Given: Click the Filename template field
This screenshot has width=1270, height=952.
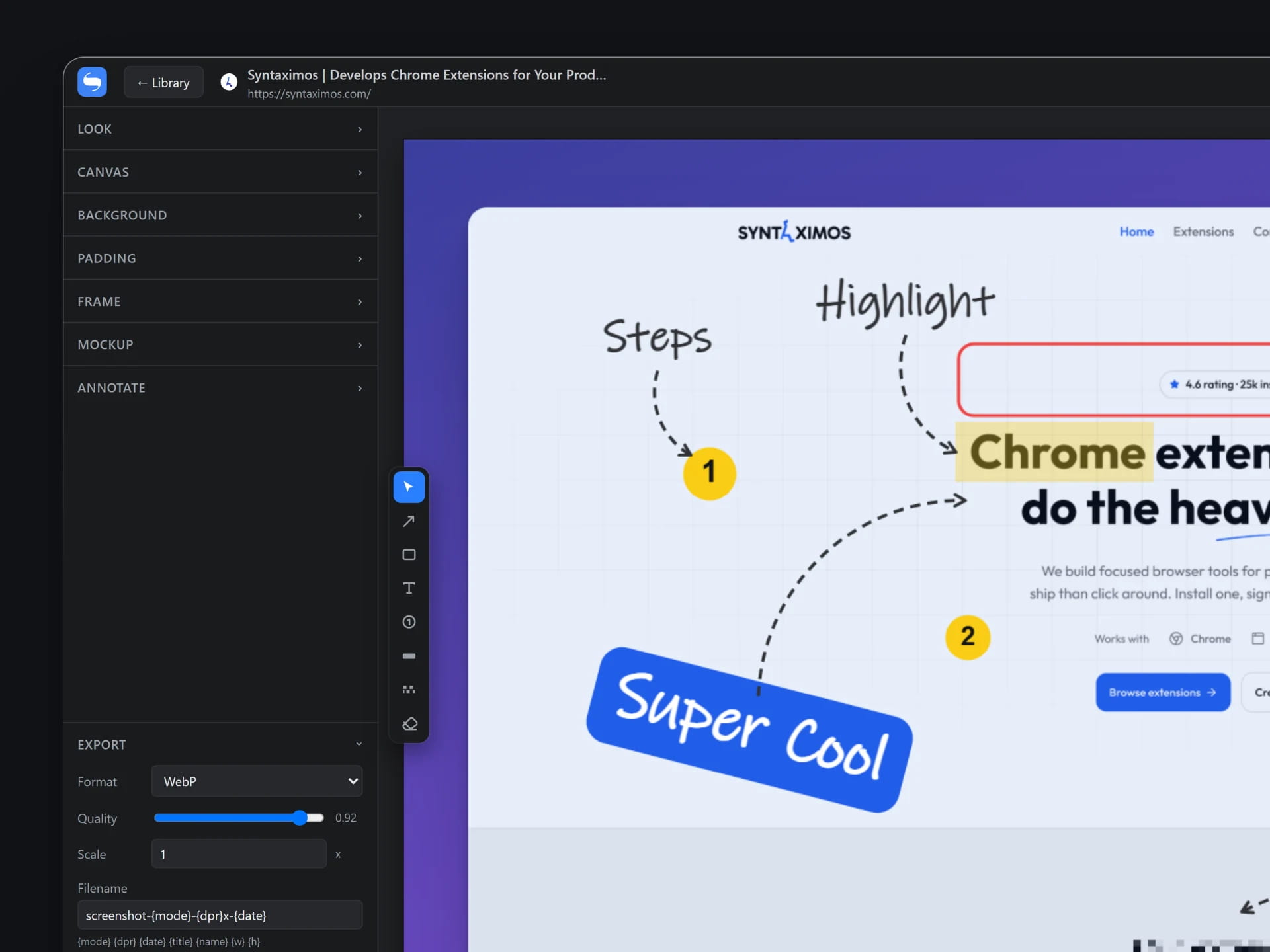Looking at the screenshot, I should click(220, 915).
